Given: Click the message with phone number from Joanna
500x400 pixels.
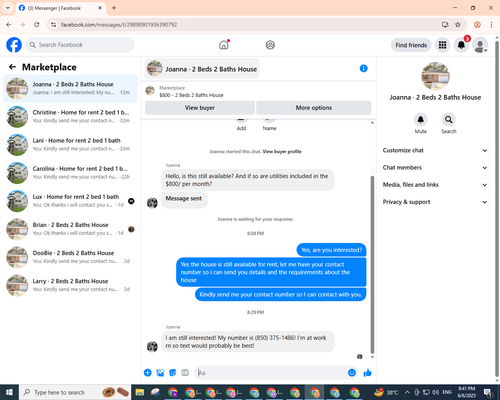Looking at the screenshot, I should (x=248, y=342).
